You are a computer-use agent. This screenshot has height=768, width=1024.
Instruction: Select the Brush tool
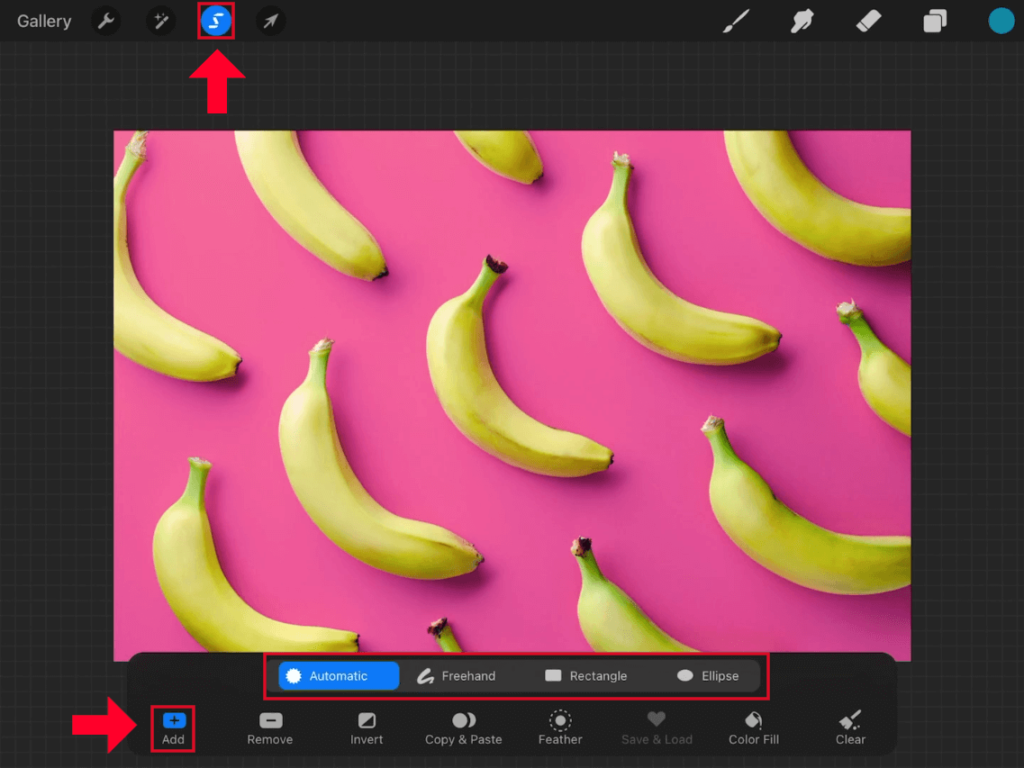(x=737, y=20)
